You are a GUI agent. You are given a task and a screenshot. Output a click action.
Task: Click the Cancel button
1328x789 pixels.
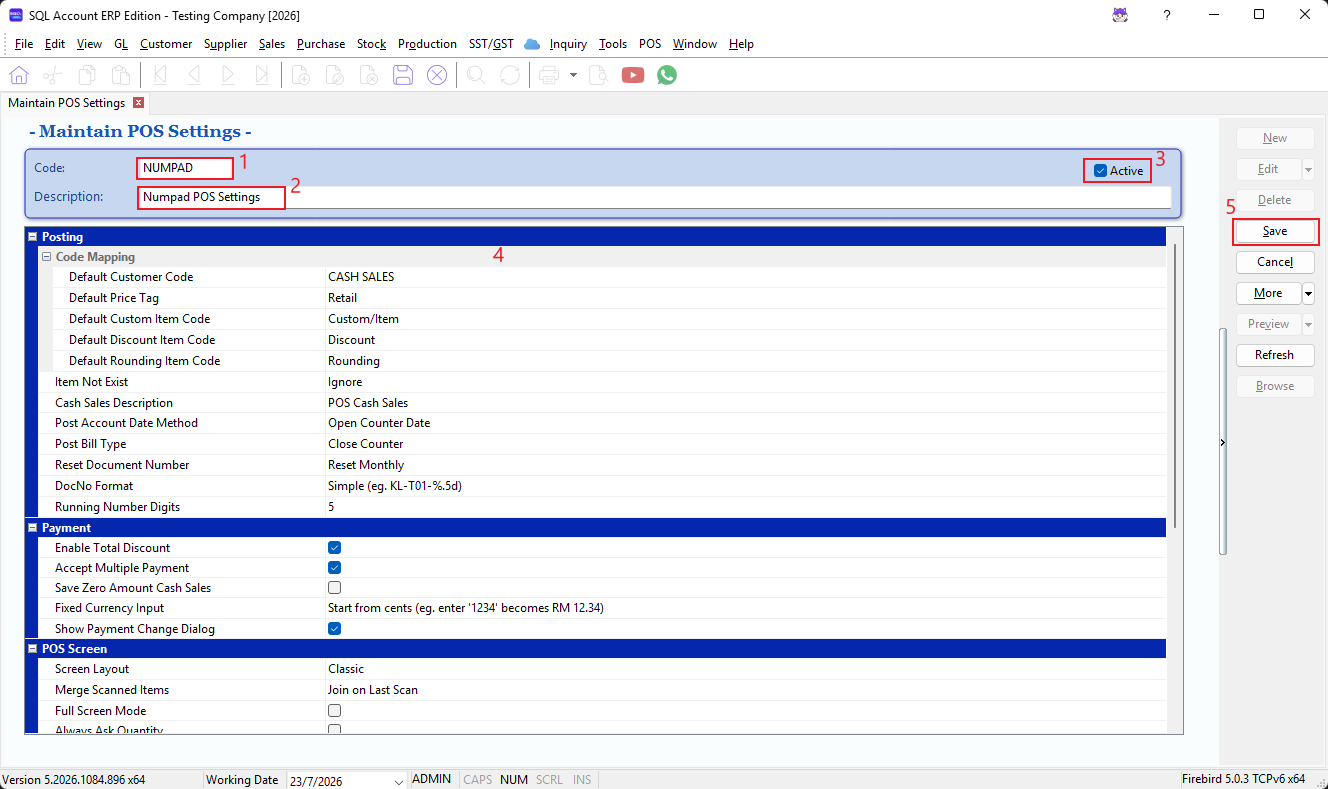[1275, 262]
